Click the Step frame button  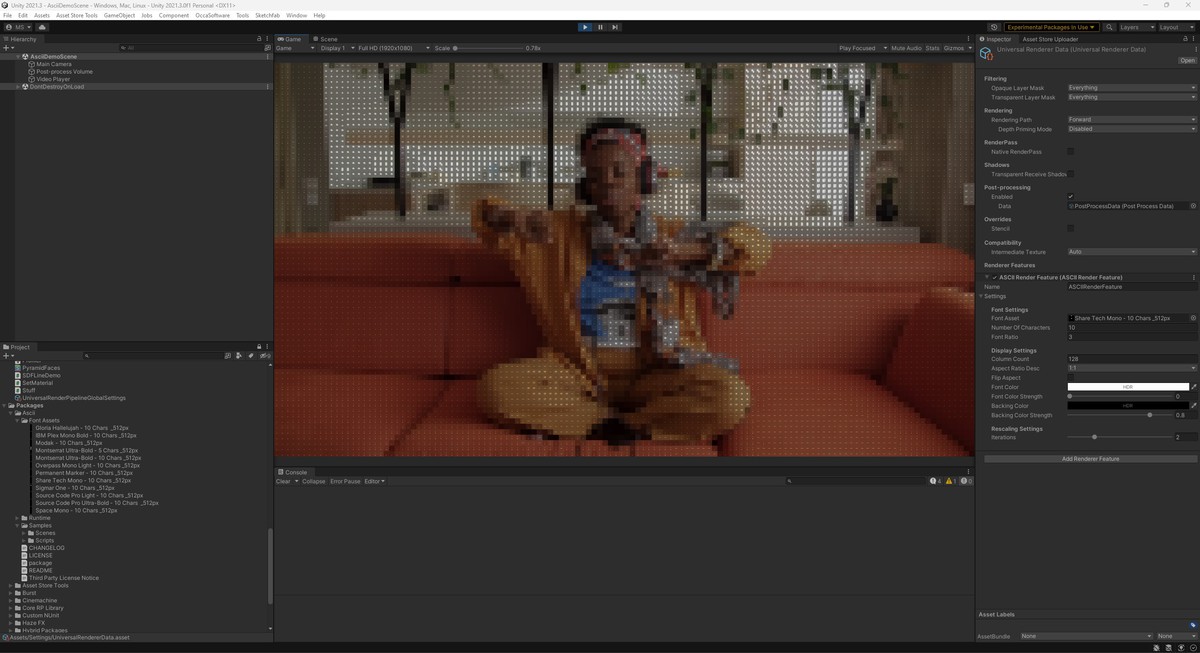tap(615, 27)
